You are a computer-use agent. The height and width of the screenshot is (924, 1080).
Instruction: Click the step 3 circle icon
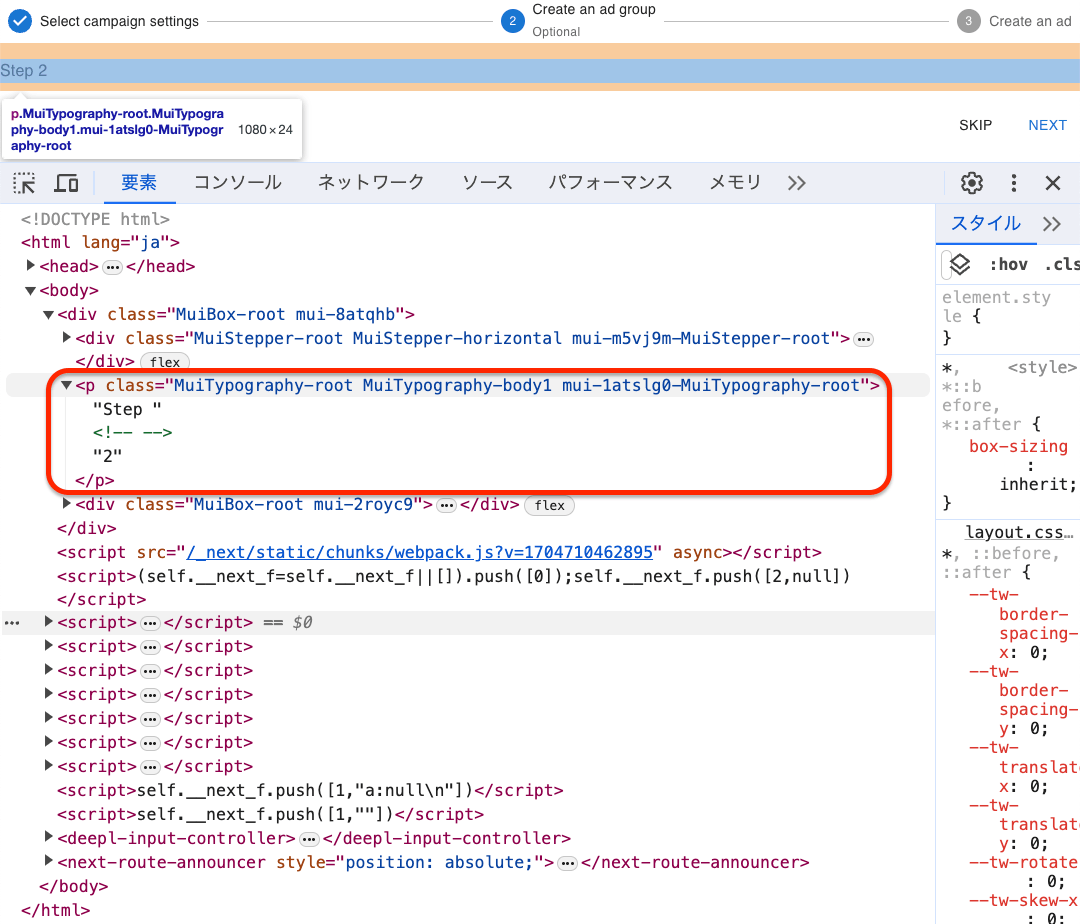coord(968,21)
